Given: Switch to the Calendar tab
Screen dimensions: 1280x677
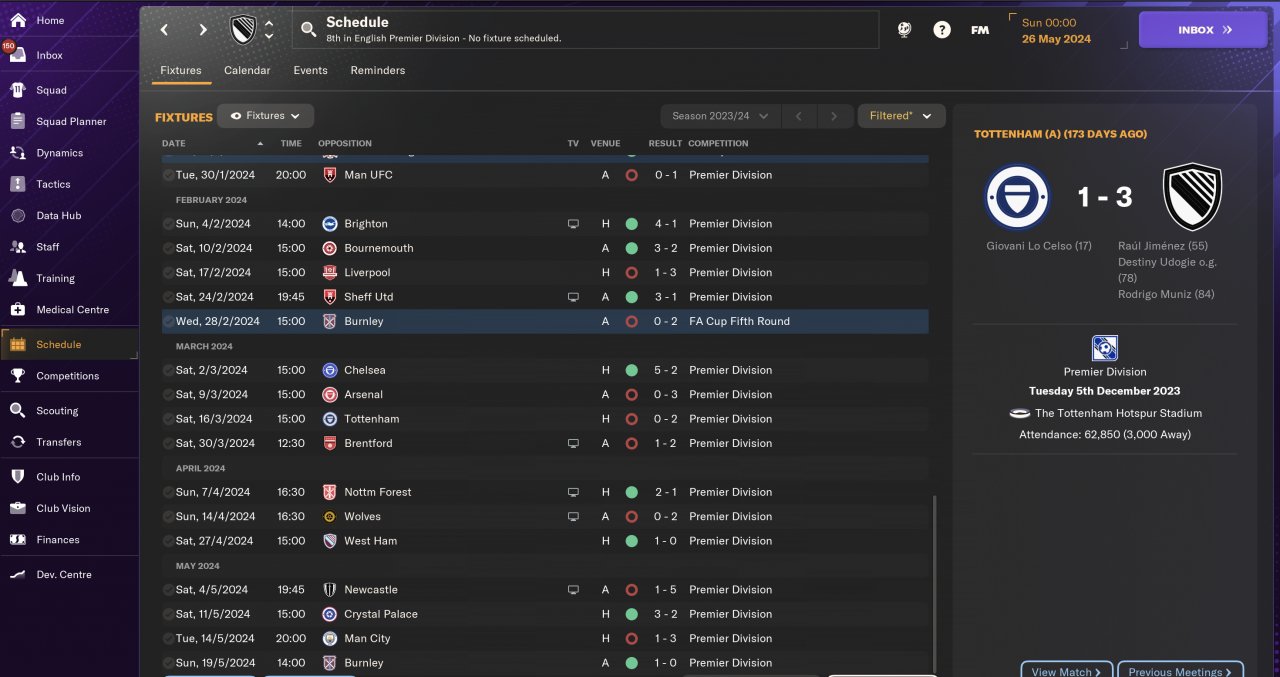Looking at the screenshot, I should pos(247,71).
